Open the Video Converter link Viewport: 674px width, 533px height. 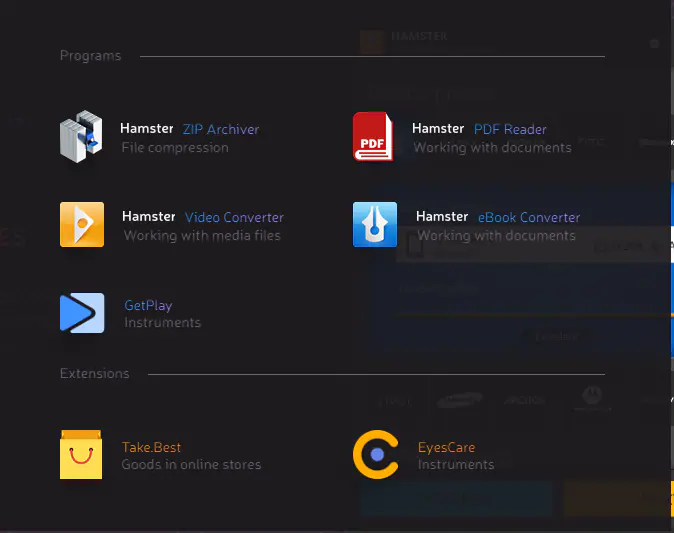pyautogui.click(x=234, y=217)
